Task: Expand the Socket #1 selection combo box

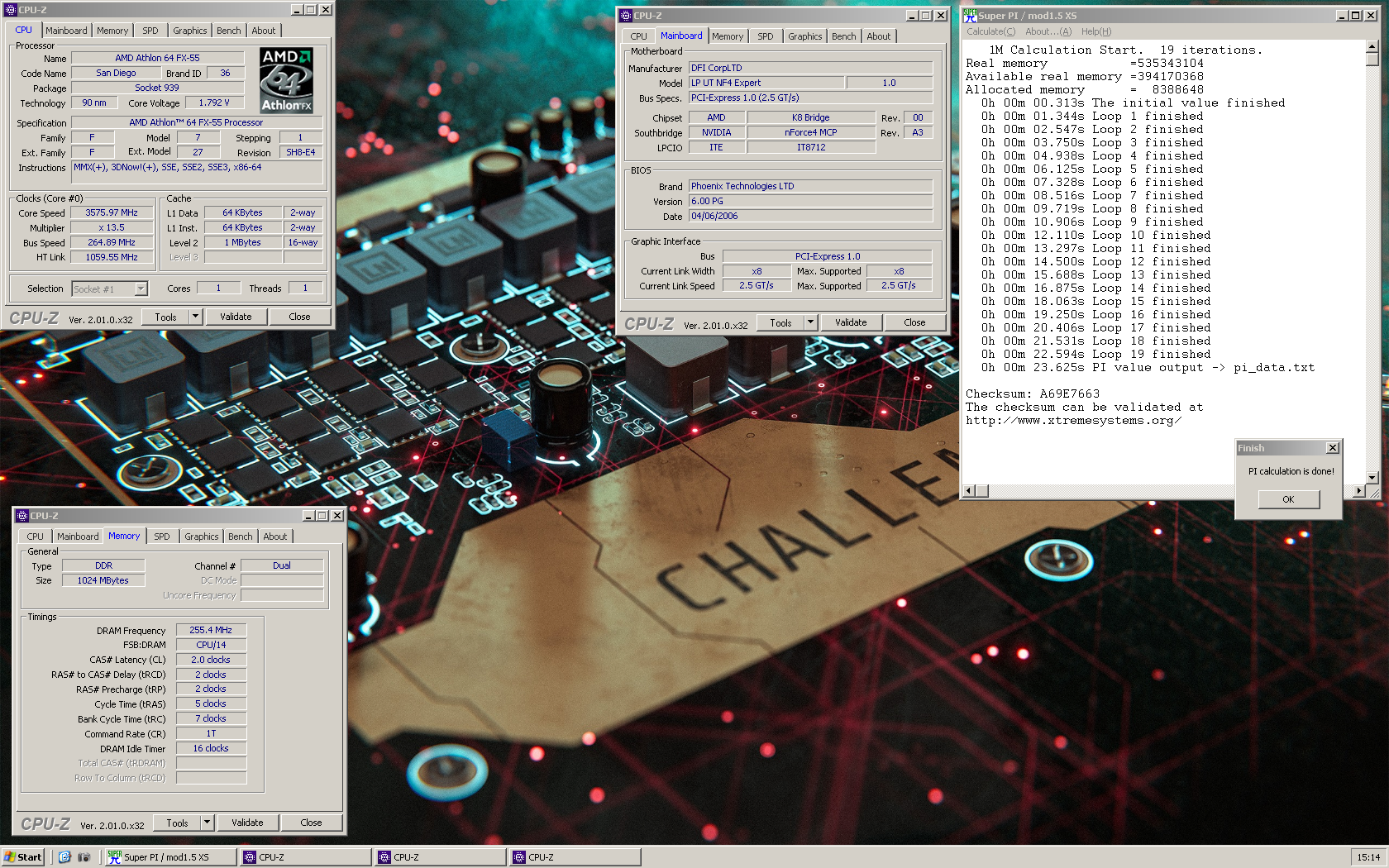Action: tap(141, 289)
